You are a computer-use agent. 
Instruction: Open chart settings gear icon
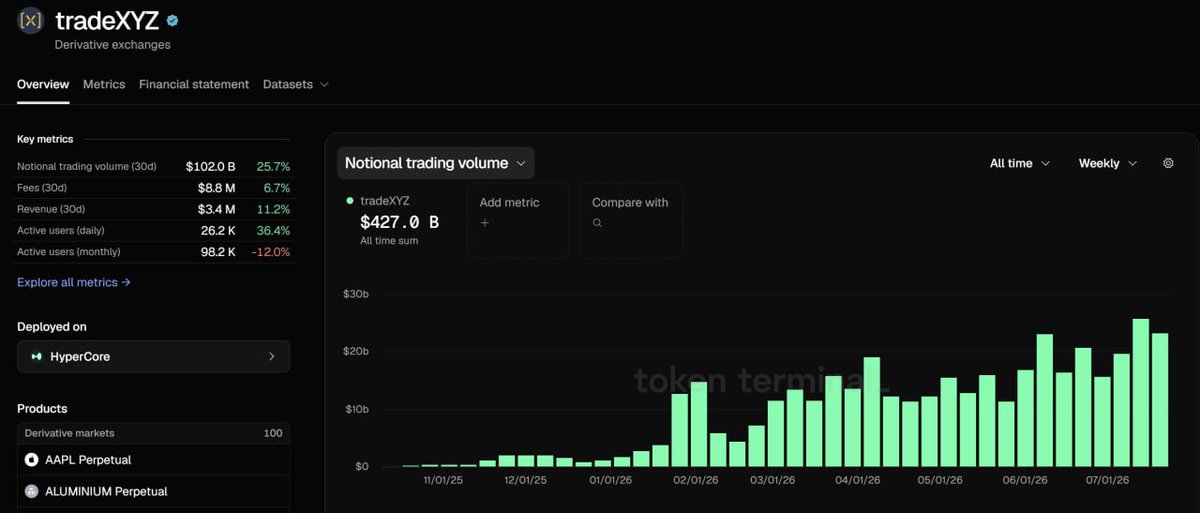[x=1168, y=163]
